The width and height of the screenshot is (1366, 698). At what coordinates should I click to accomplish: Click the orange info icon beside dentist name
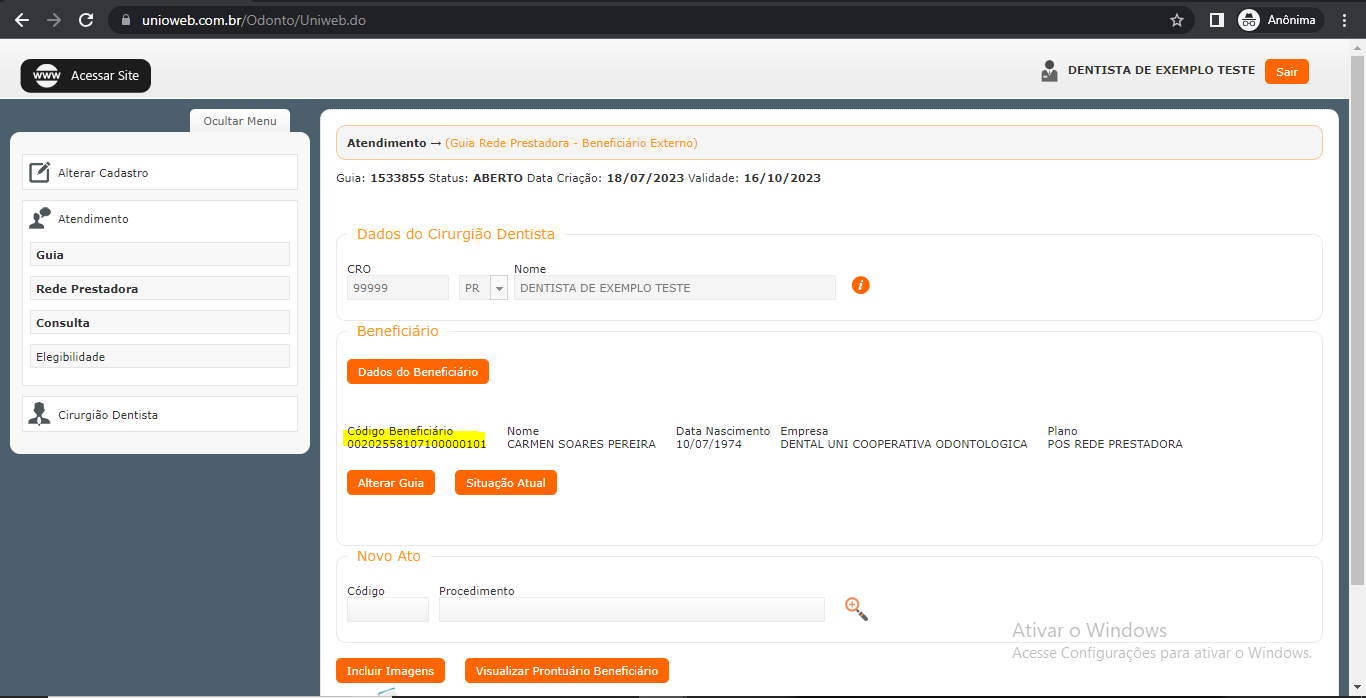[x=861, y=286]
